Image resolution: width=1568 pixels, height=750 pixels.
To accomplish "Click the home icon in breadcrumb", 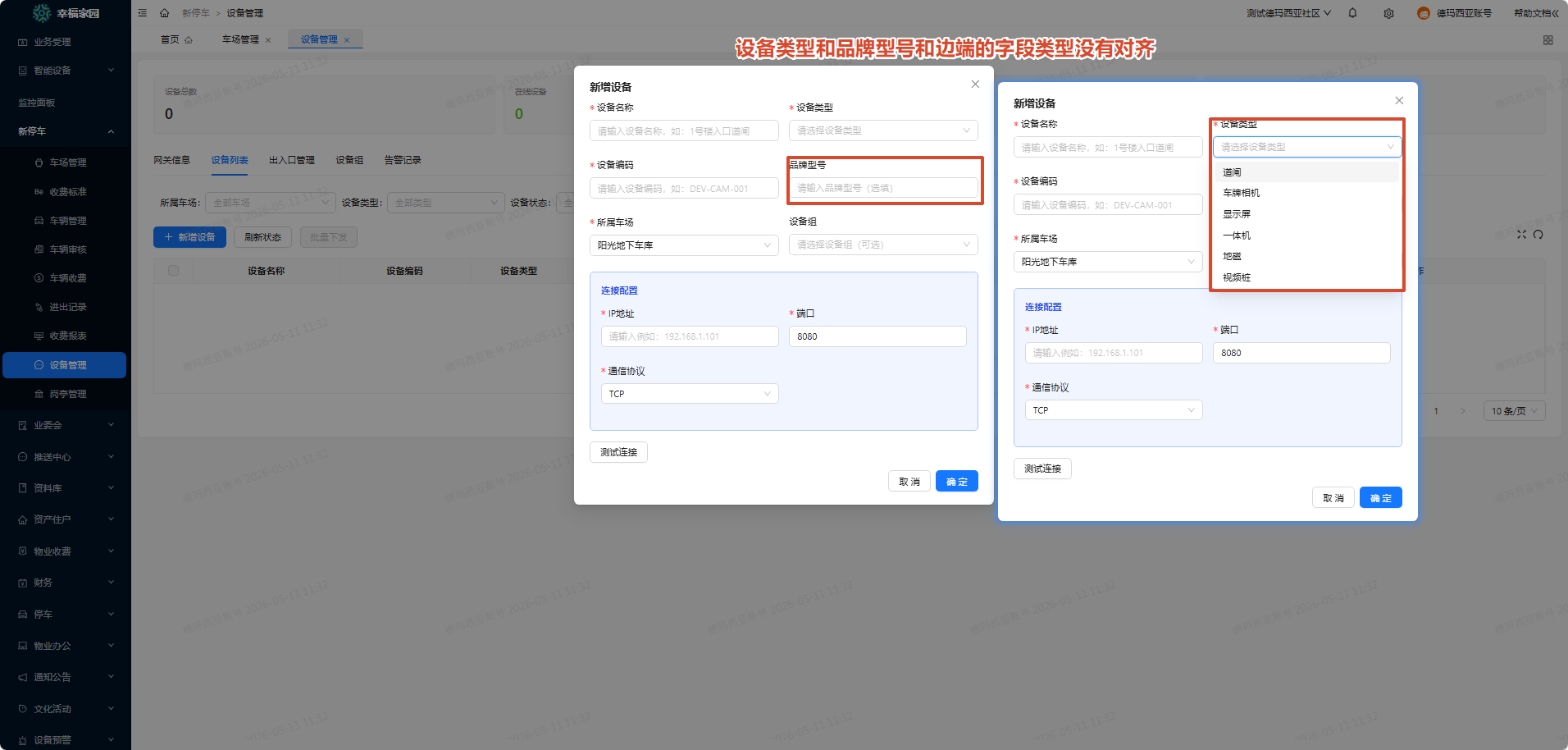I will (165, 13).
